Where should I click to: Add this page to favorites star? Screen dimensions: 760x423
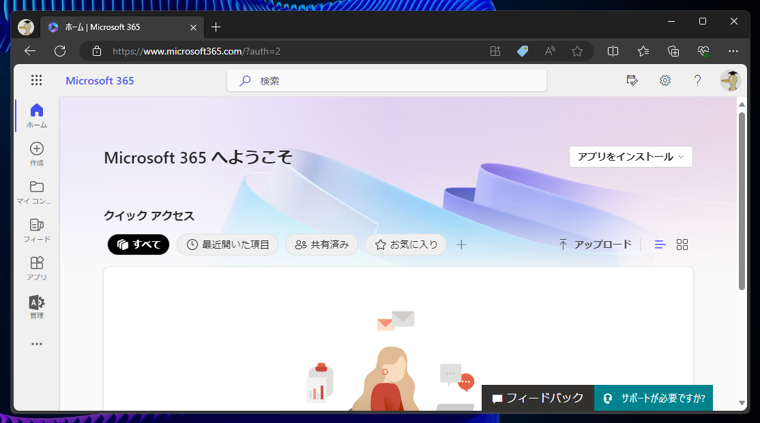577,51
